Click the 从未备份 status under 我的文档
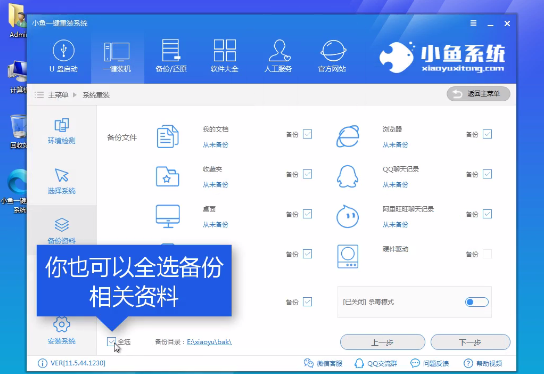544x374 pixels. pos(215,145)
